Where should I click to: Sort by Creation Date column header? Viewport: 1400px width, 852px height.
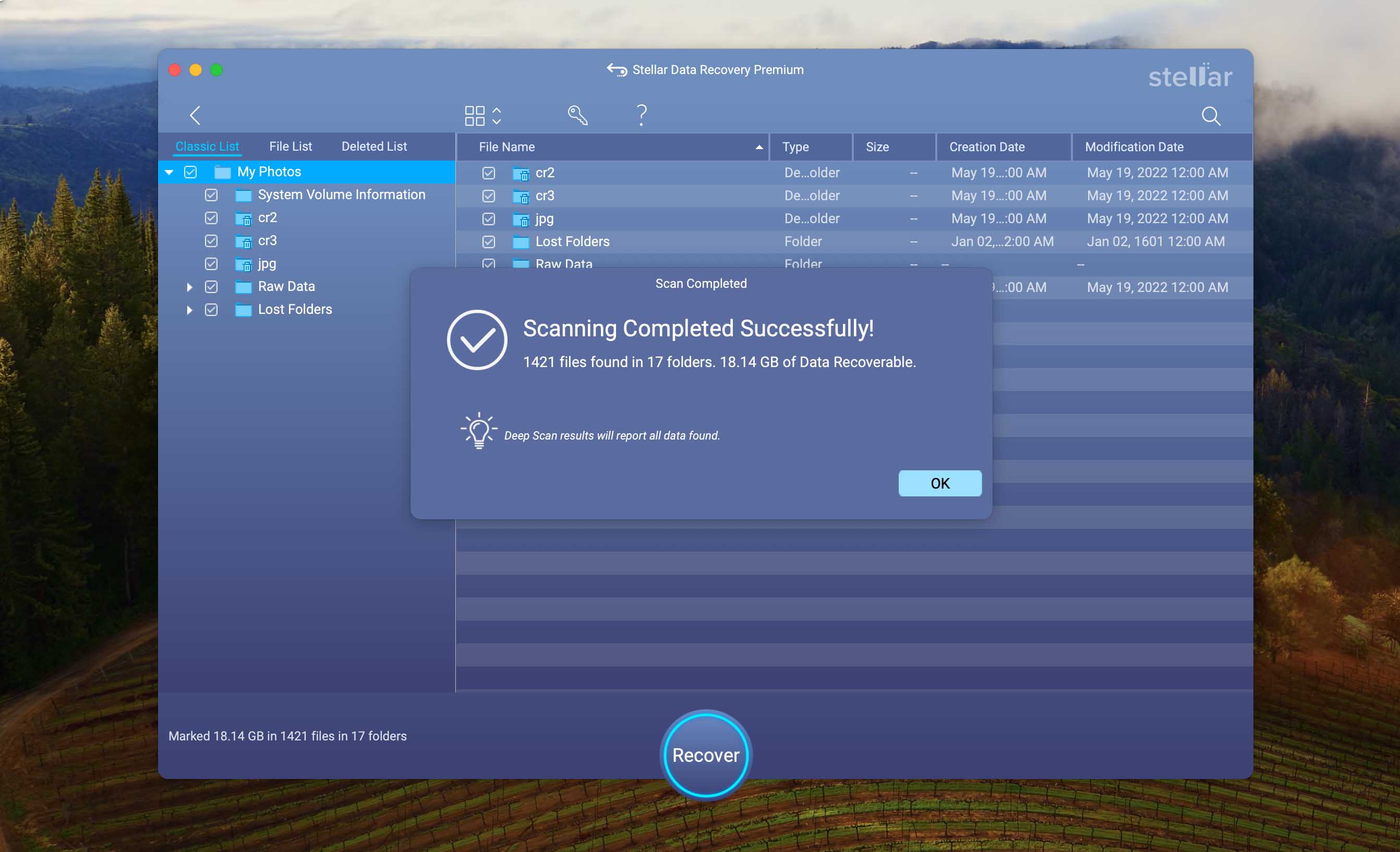point(1004,147)
